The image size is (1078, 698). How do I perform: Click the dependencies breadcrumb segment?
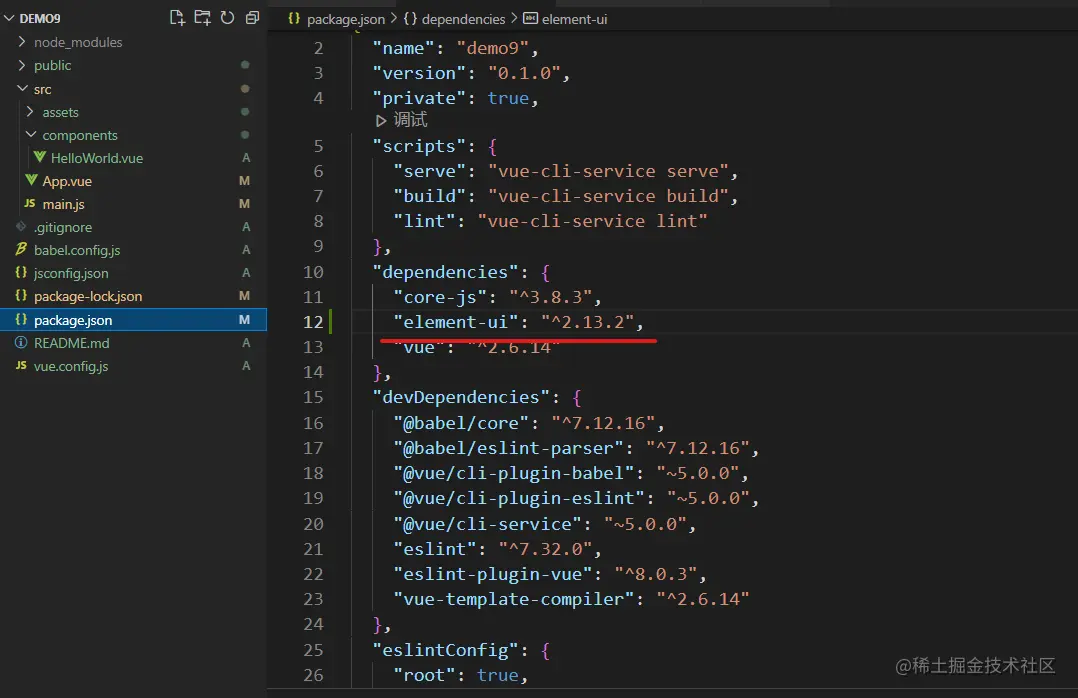pos(463,19)
